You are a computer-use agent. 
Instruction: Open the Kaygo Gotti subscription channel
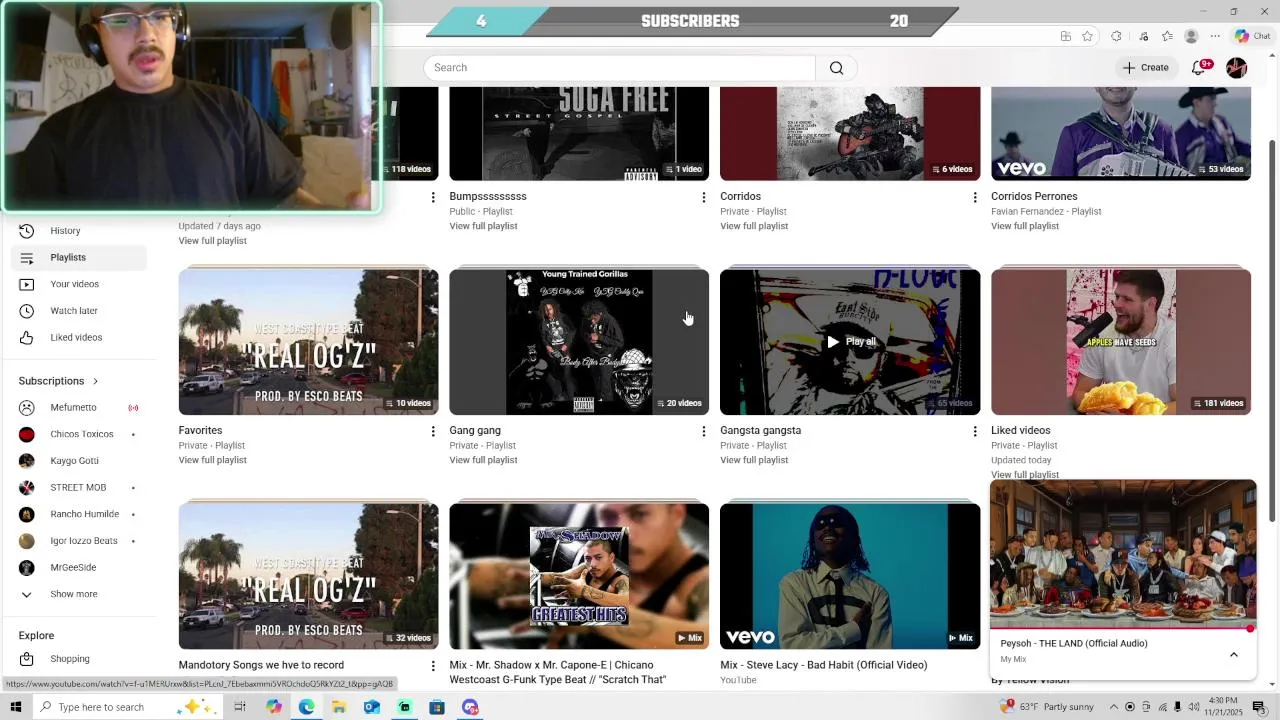79,461
